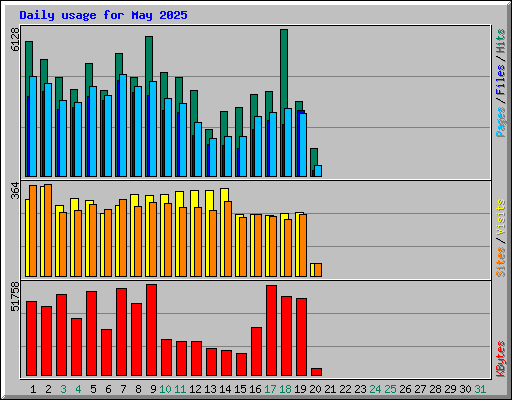Select weekend day 4 on the axis

(78, 389)
